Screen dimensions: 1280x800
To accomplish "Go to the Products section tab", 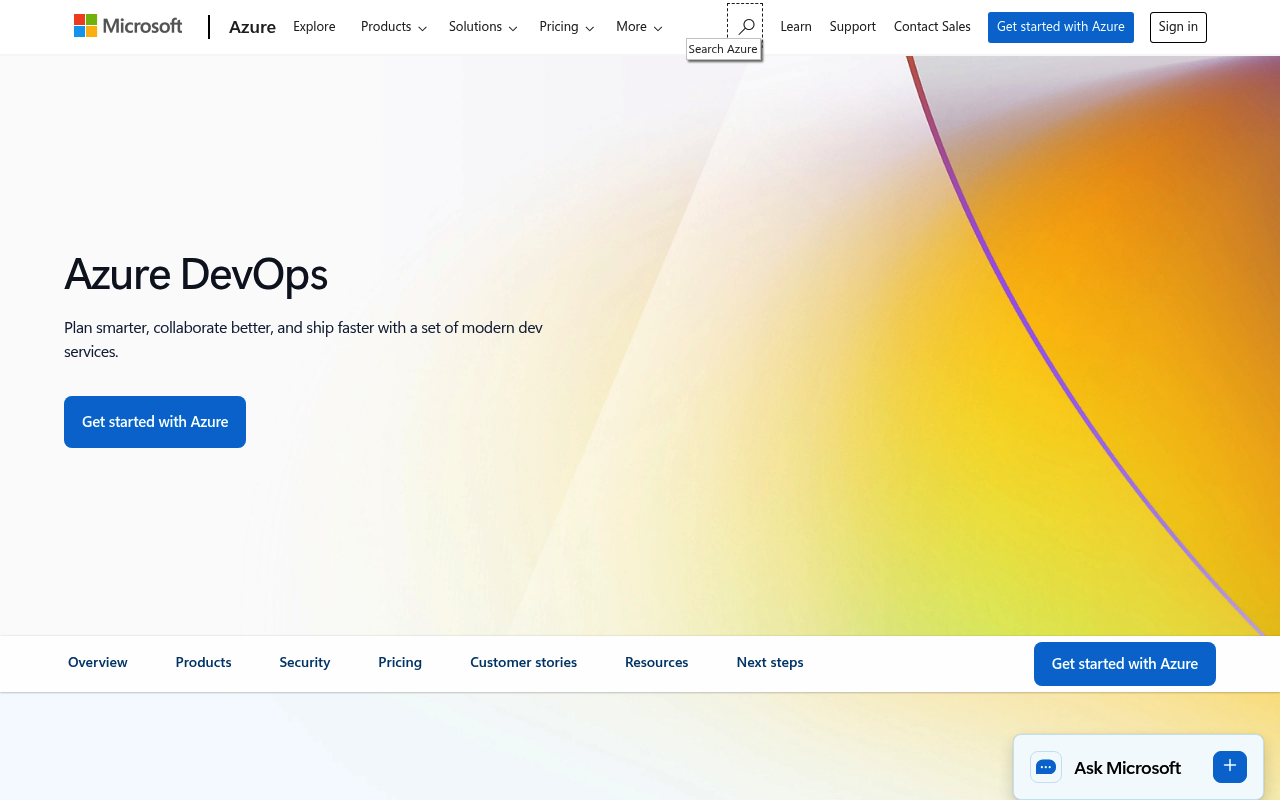I will pyautogui.click(x=203, y=662).
